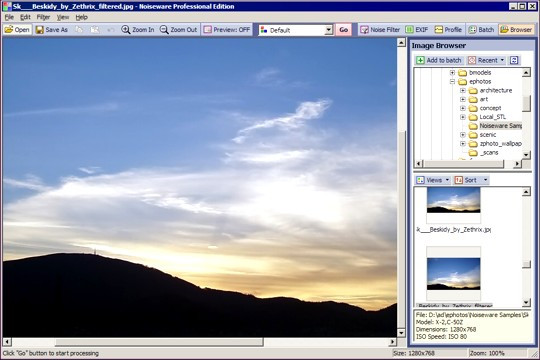Open the Views dropdown
540x360 pixels.
tap(433, 180)
